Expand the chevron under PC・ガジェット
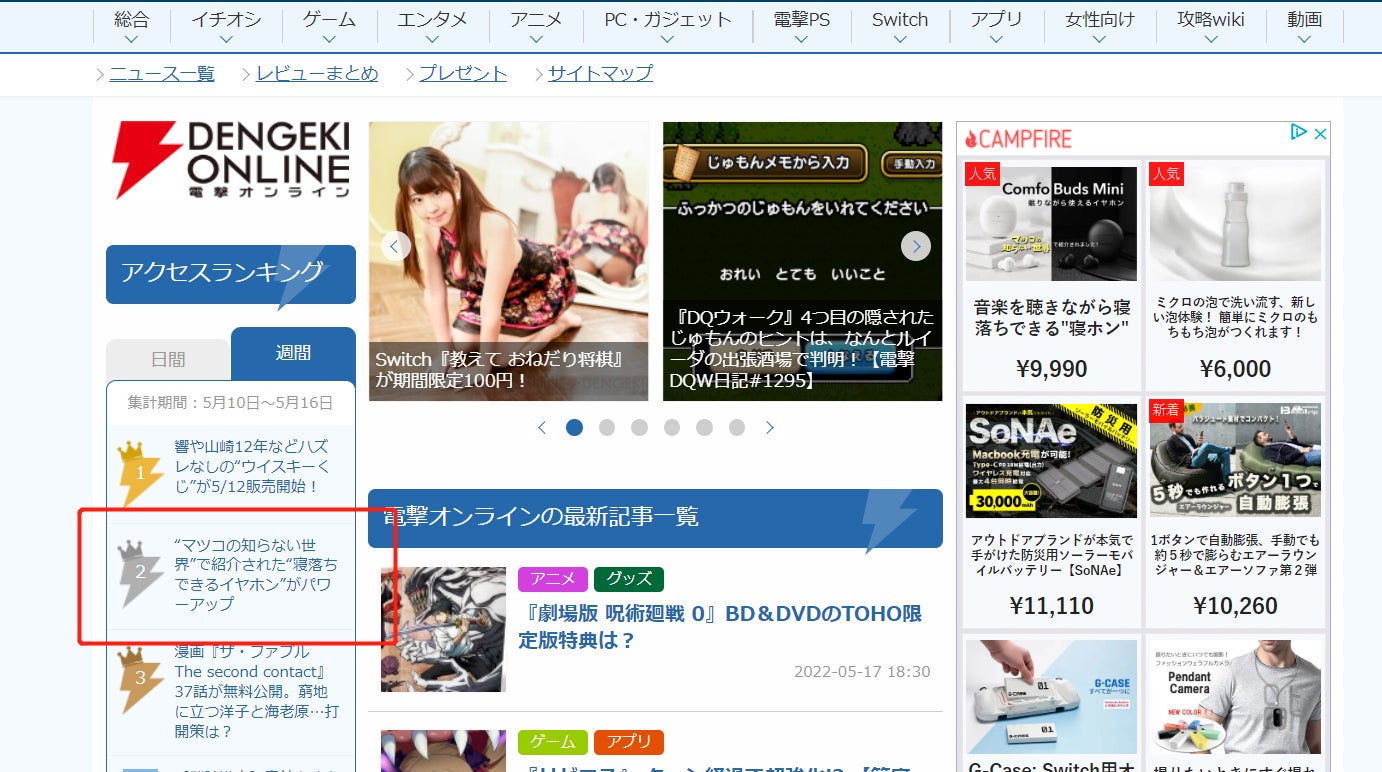The width and height of the screenshot is (1382, 772). [x=668, y=40]
